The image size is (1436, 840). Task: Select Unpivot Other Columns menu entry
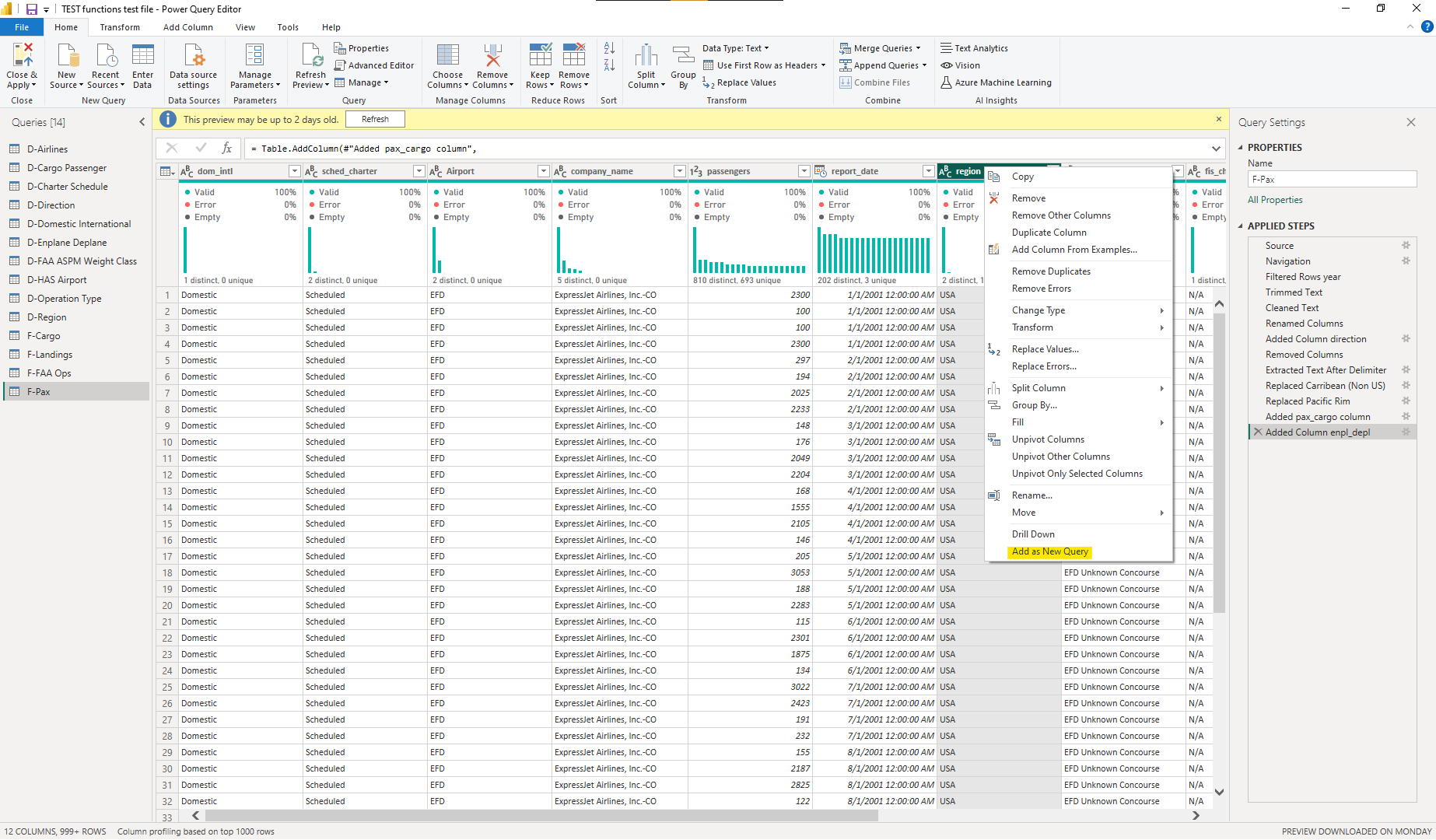tap(1060, 457)
